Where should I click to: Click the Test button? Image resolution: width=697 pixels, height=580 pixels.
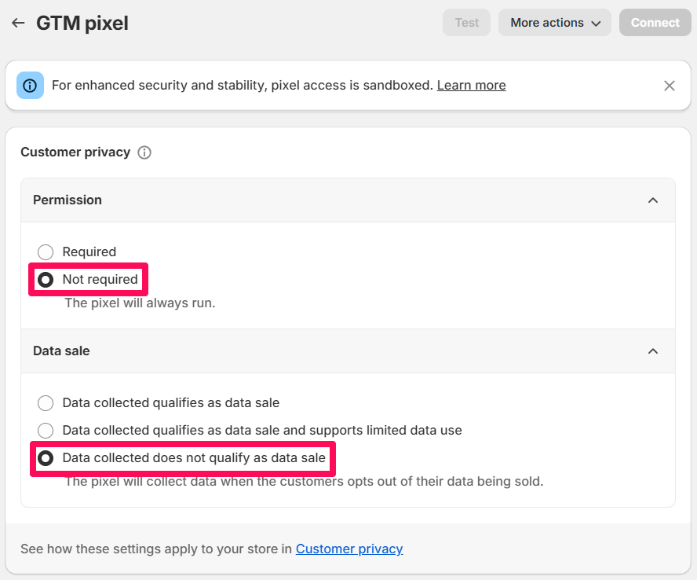click(466, 23)
